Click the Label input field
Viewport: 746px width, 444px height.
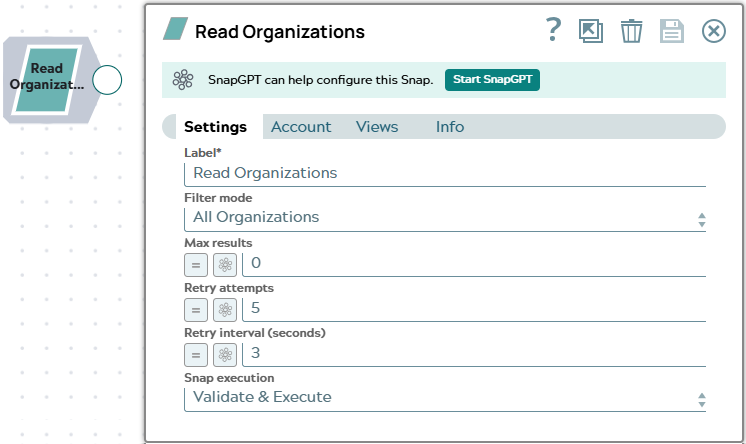(x=445, y=174)
